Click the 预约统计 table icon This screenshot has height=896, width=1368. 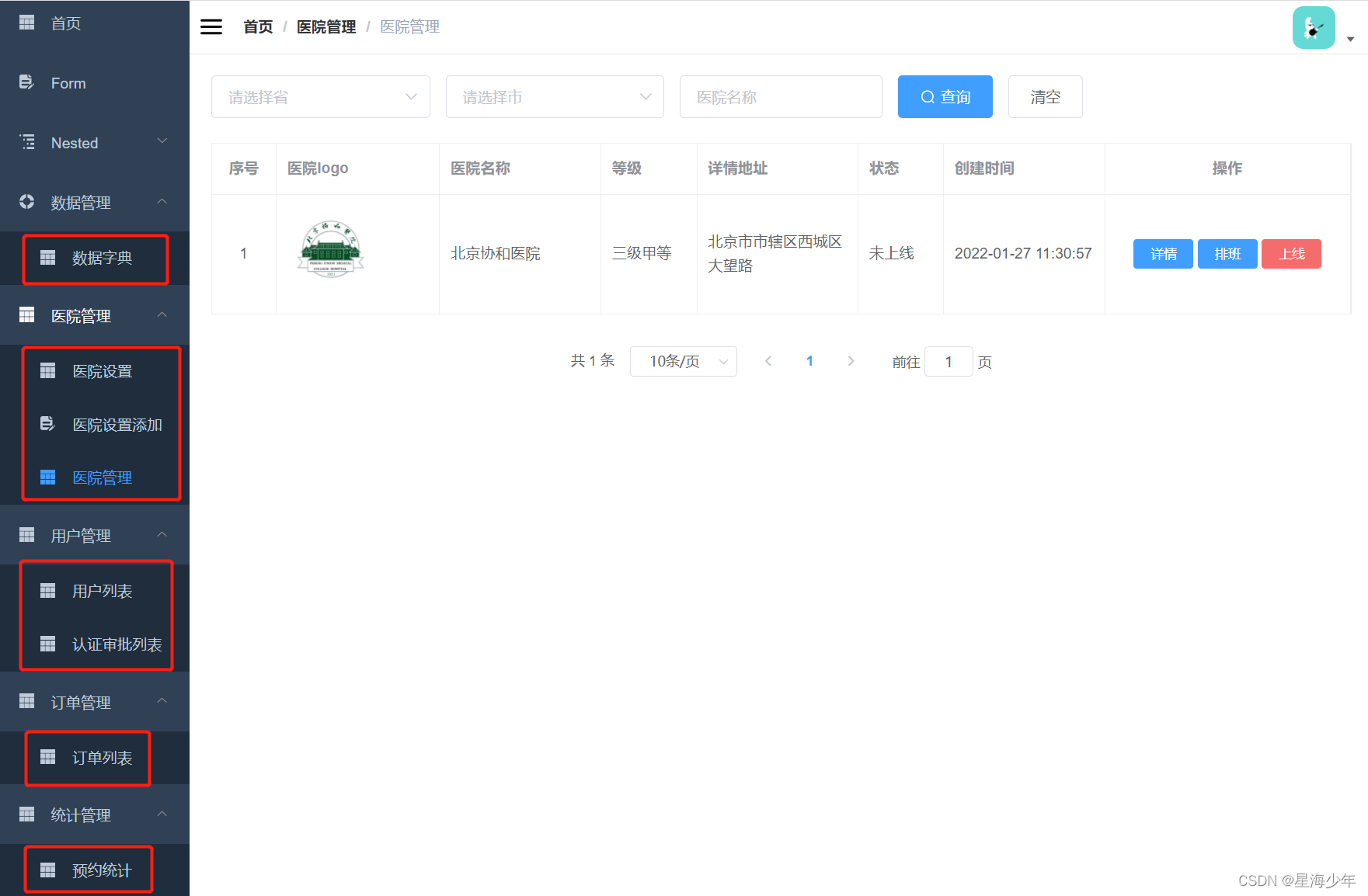48,870
